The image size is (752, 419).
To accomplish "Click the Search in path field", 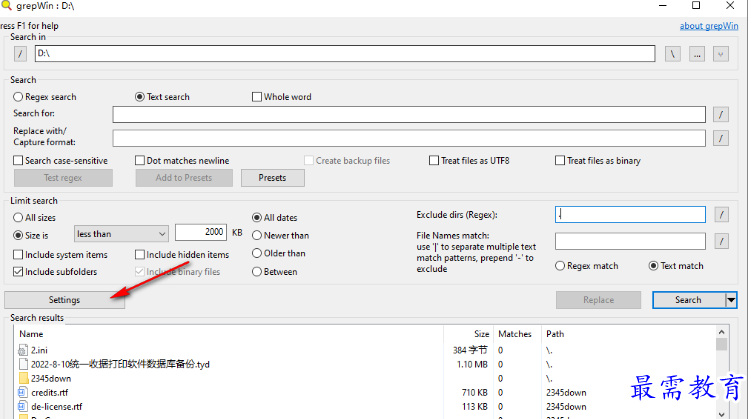I will click(345, 54).
